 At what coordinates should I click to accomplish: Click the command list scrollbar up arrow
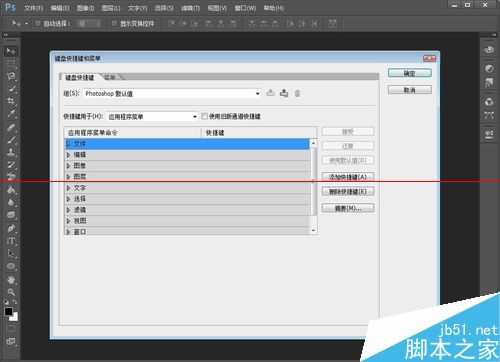313,143
